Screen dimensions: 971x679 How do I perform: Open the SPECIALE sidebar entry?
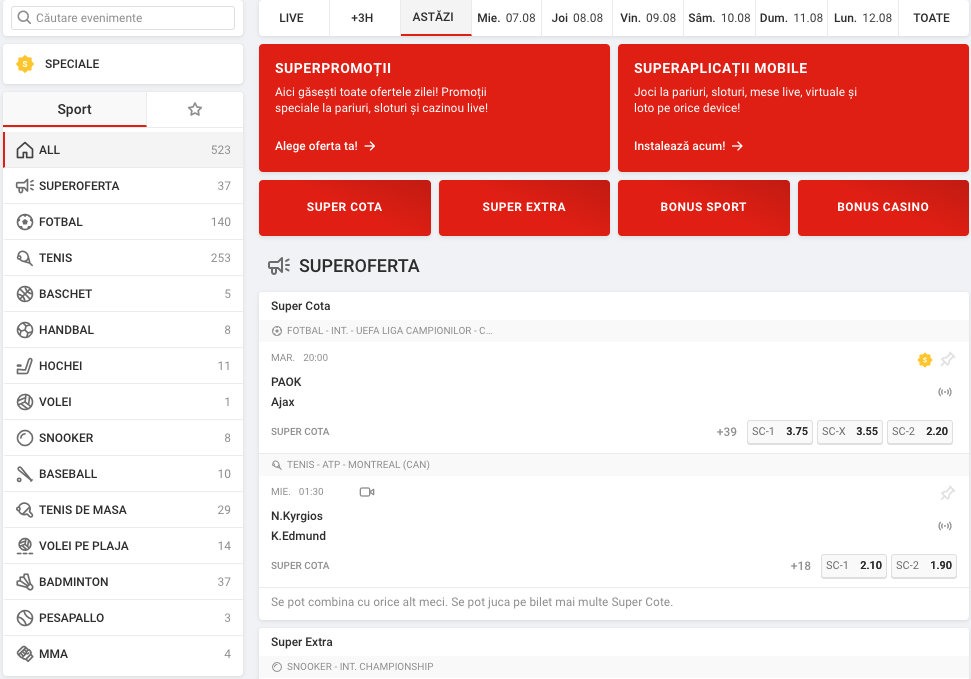pos(123,64)
